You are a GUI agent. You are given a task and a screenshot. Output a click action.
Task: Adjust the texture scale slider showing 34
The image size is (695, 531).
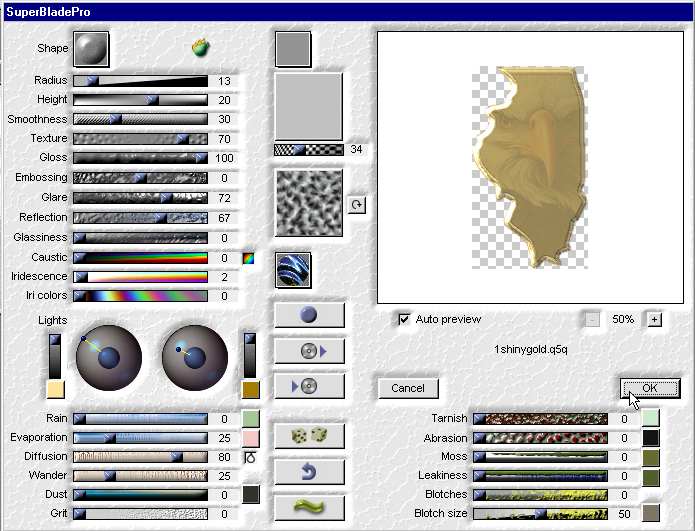click(x=308, y=150)
